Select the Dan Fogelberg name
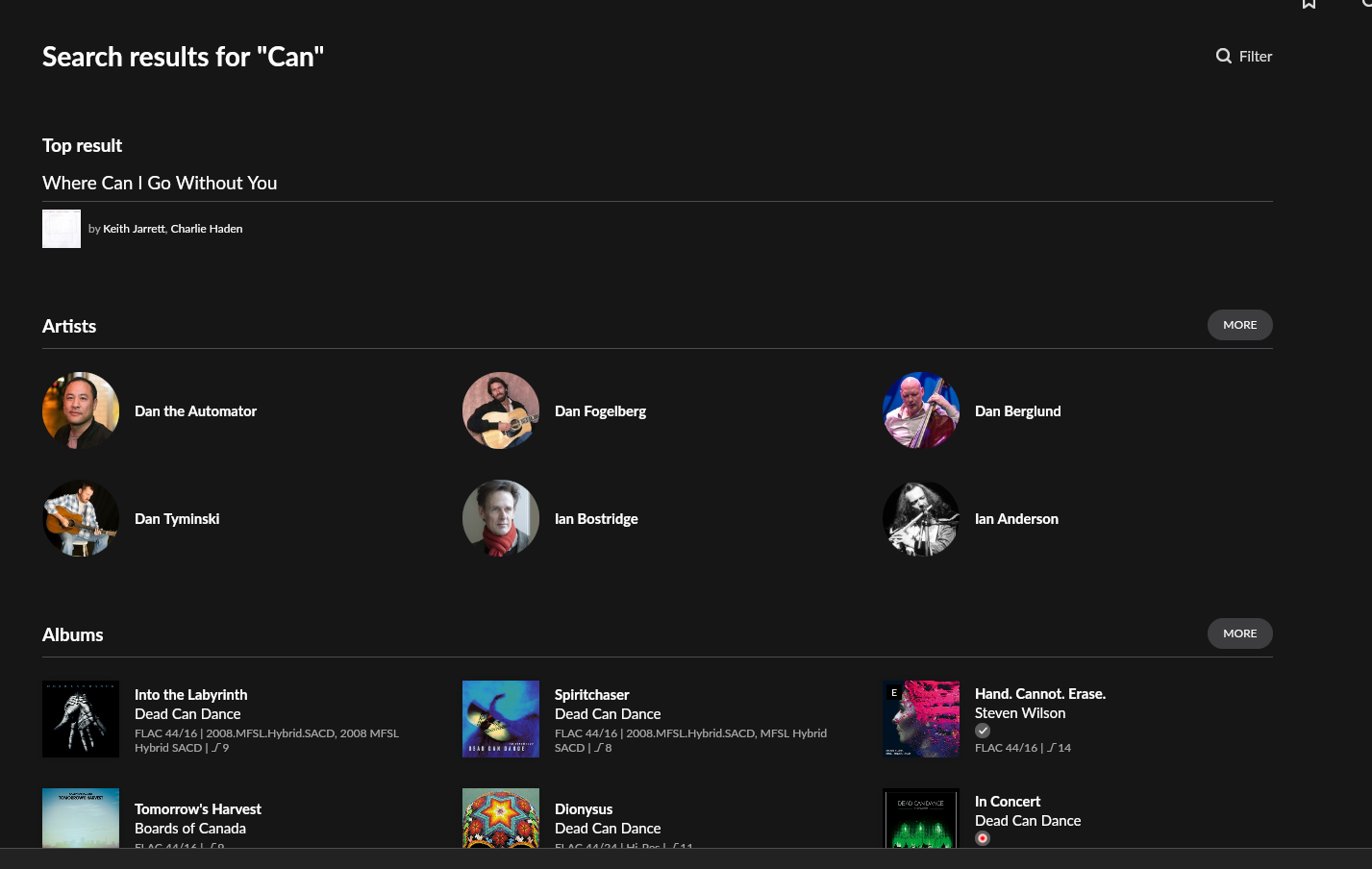 [x=600, y=411]
